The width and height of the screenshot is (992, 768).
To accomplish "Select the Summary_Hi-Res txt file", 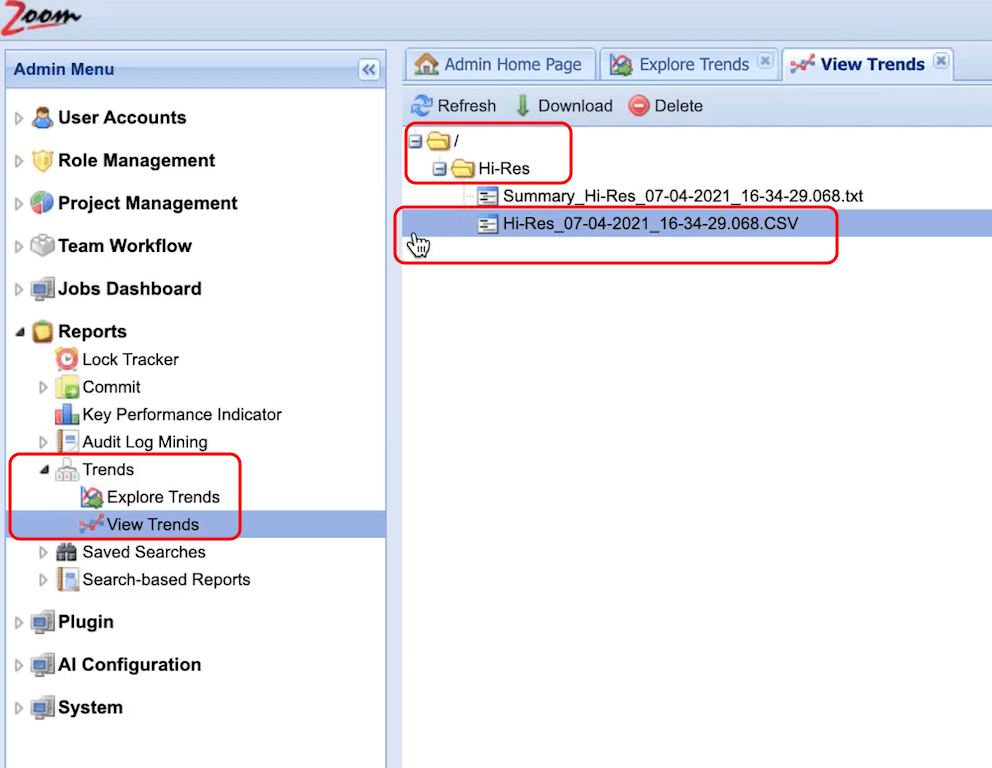I will click(683, 196).
